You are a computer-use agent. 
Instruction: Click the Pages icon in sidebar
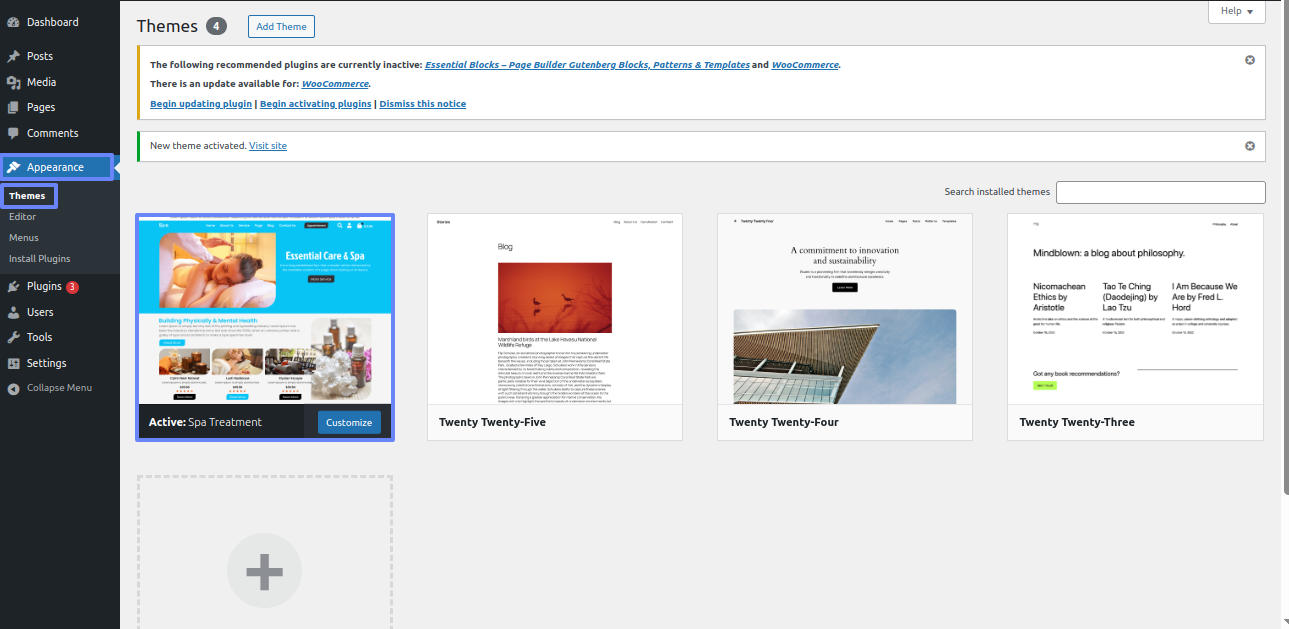(x=13, y=107)
